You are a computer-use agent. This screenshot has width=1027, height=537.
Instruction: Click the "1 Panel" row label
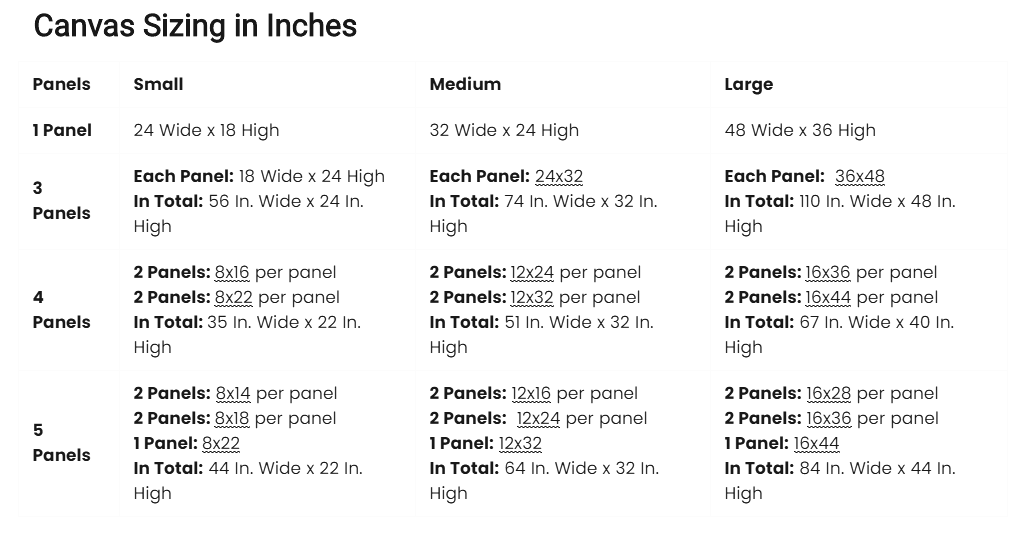(62, 130)
